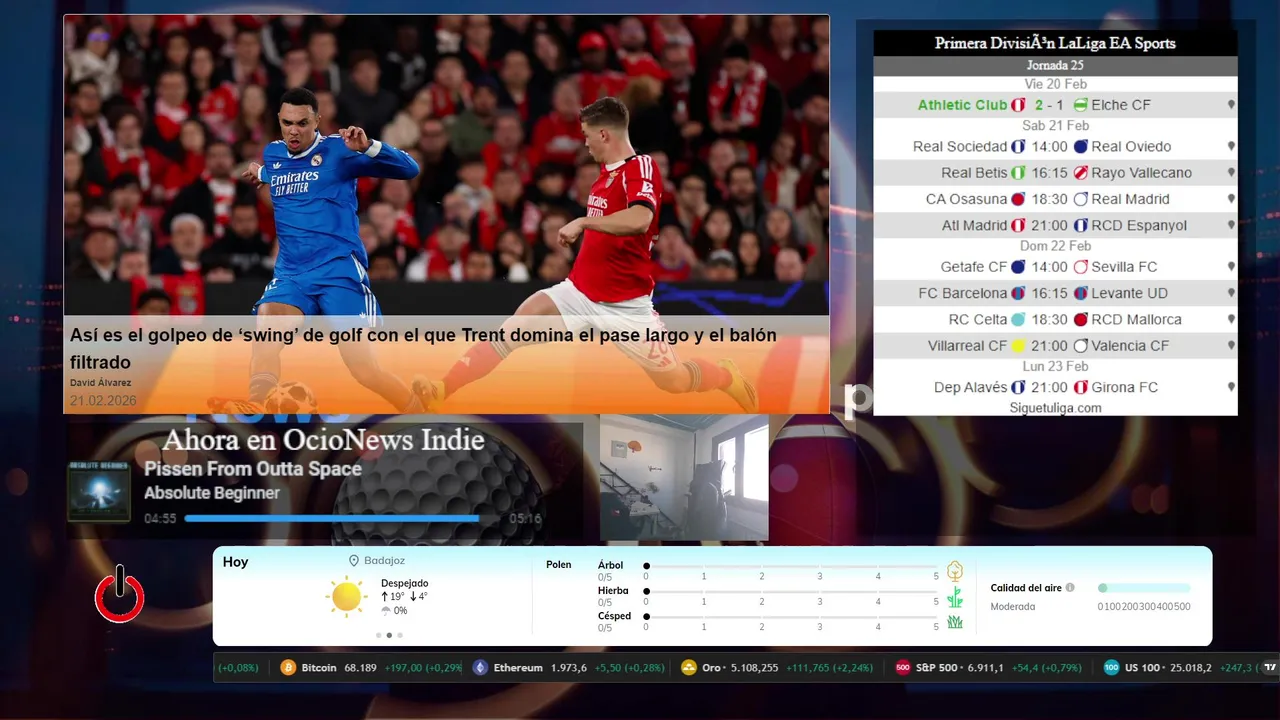
Task: Click the map pin on the Atl Madrid row
Action: (1231, 226)
